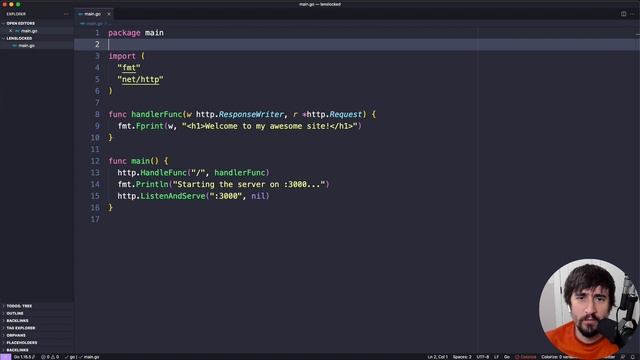Click line number 12 in the gutter
The width and height of the screenshot is (640, 360).
(x=95, y=161)
